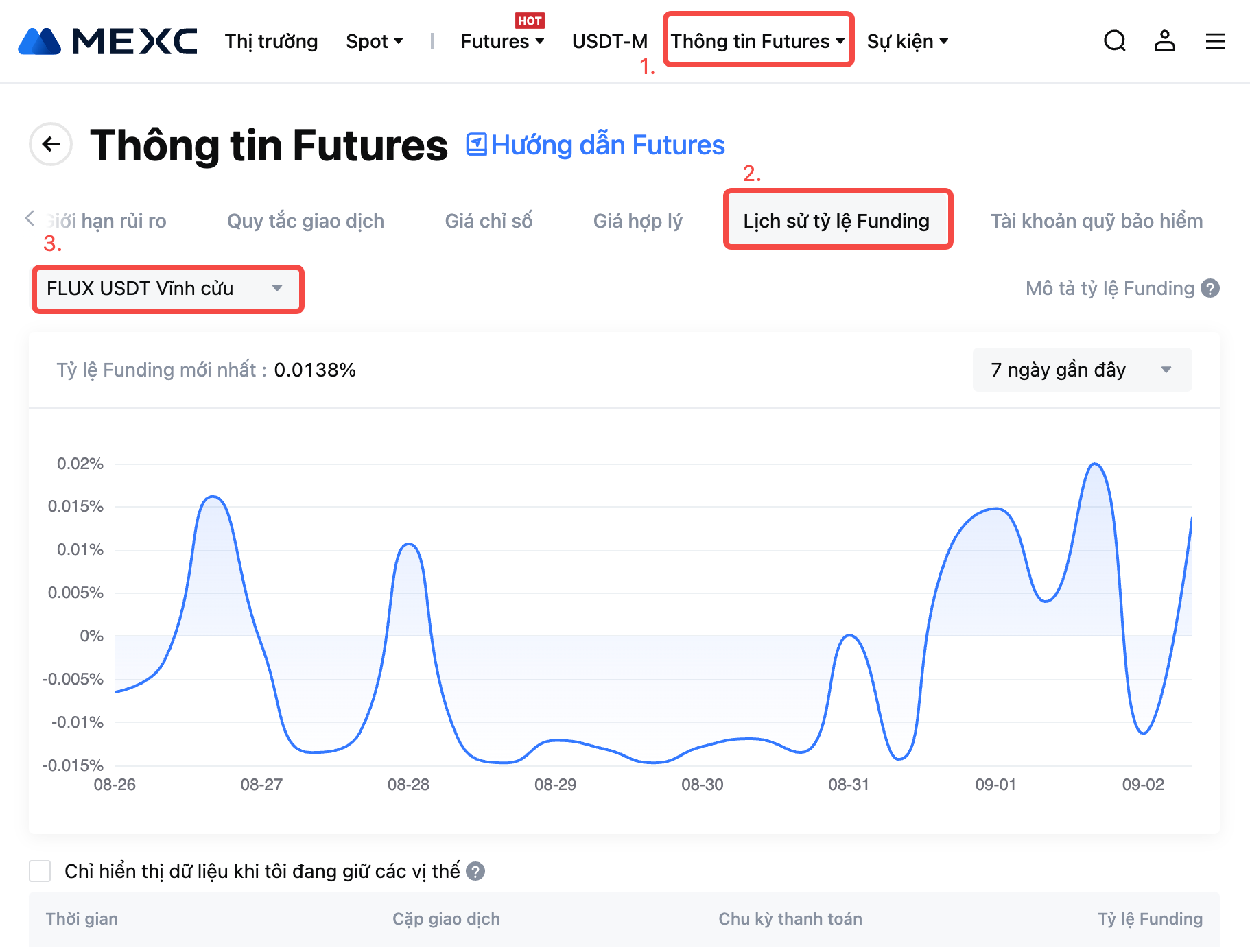The image size is (1250, 952).
Task: Click the back arrow circle button
Action: coord(51,144)
